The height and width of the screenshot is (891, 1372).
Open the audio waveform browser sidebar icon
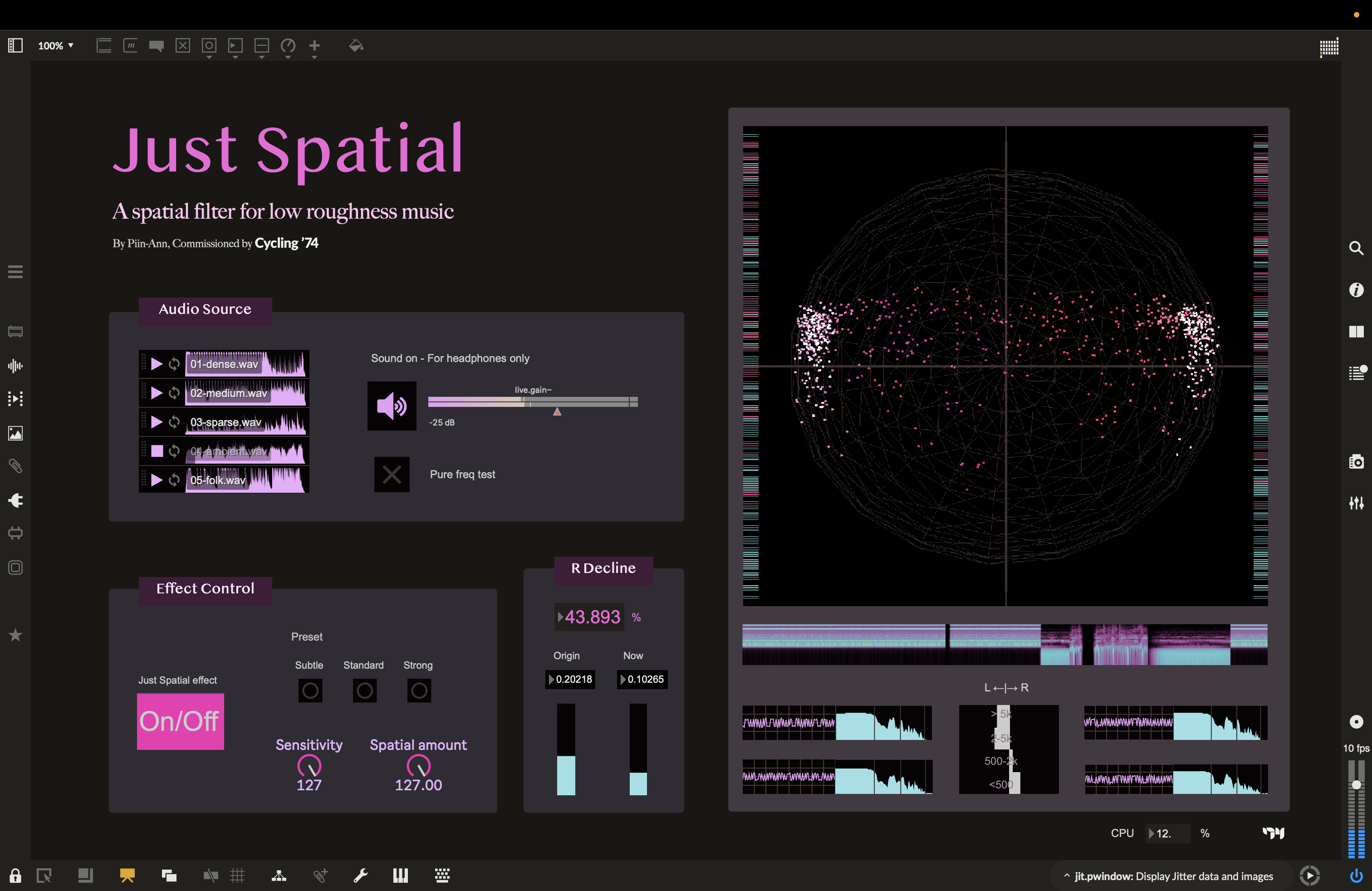[x=15, y=365]
